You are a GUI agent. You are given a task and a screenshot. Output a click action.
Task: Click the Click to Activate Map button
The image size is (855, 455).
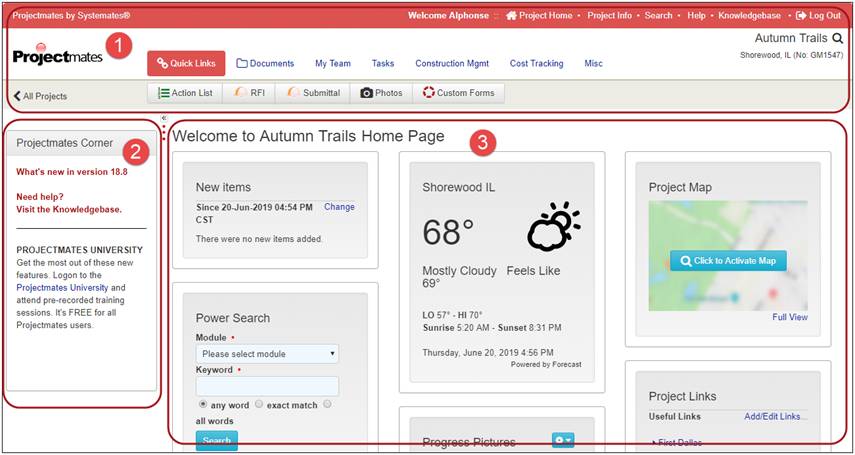(728, 261)
